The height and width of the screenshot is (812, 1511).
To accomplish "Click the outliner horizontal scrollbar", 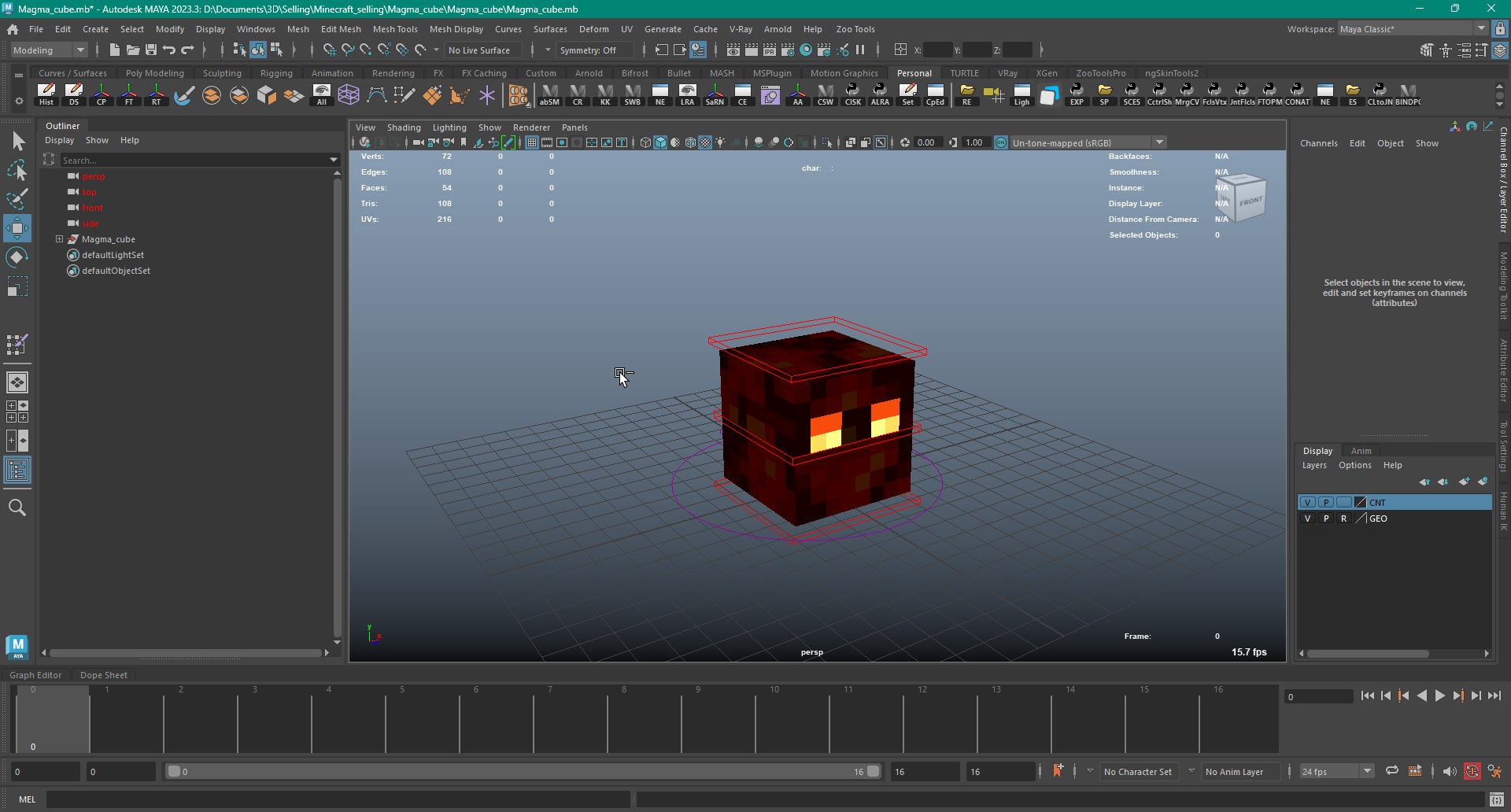I will (186, 653).
